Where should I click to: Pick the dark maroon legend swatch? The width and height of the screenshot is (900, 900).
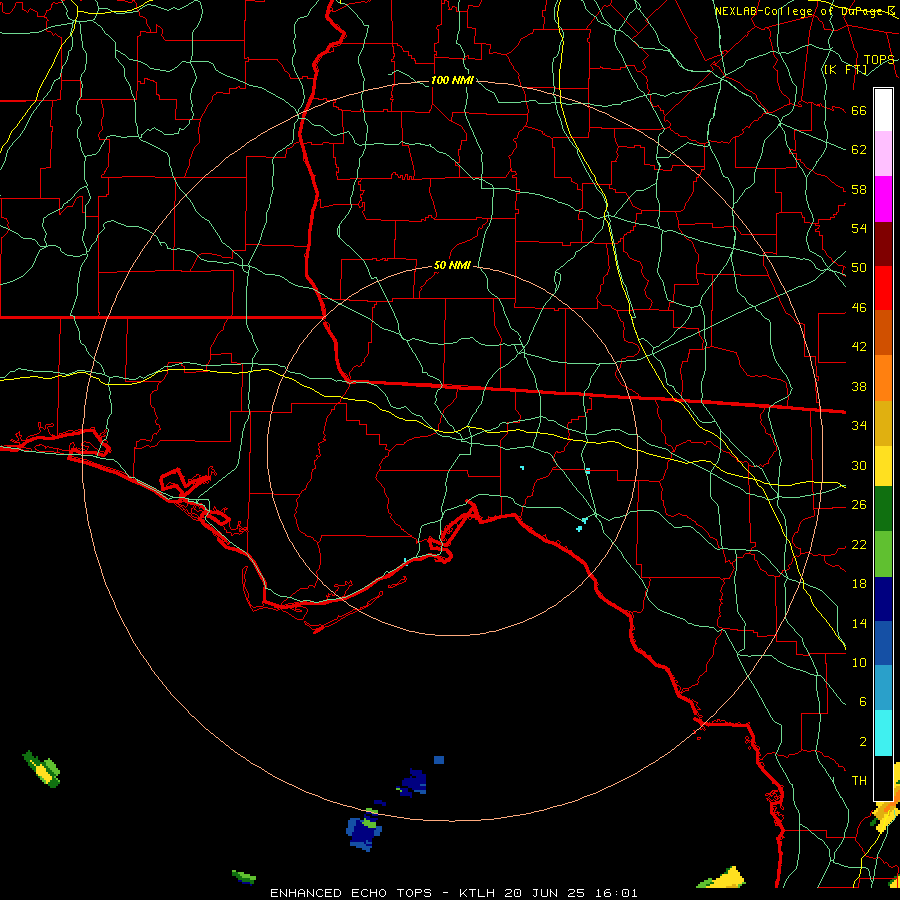tap(883, 245)
